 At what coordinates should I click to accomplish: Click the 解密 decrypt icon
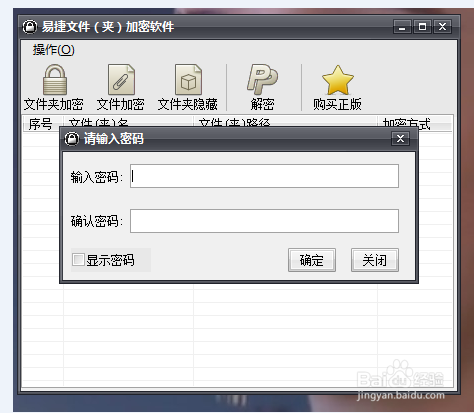point(262,79)
